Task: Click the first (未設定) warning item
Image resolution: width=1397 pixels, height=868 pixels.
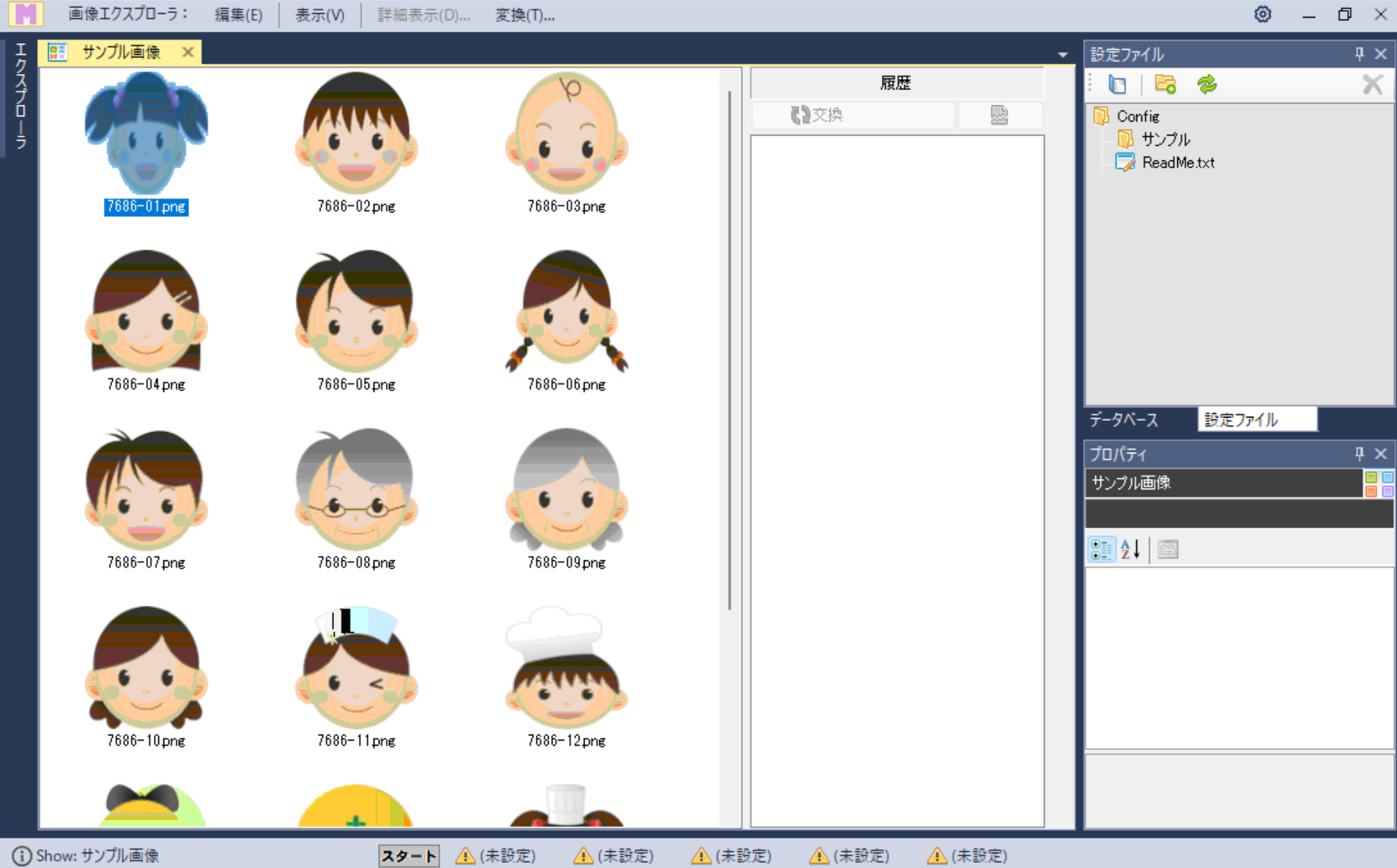Action: point(496,856)
